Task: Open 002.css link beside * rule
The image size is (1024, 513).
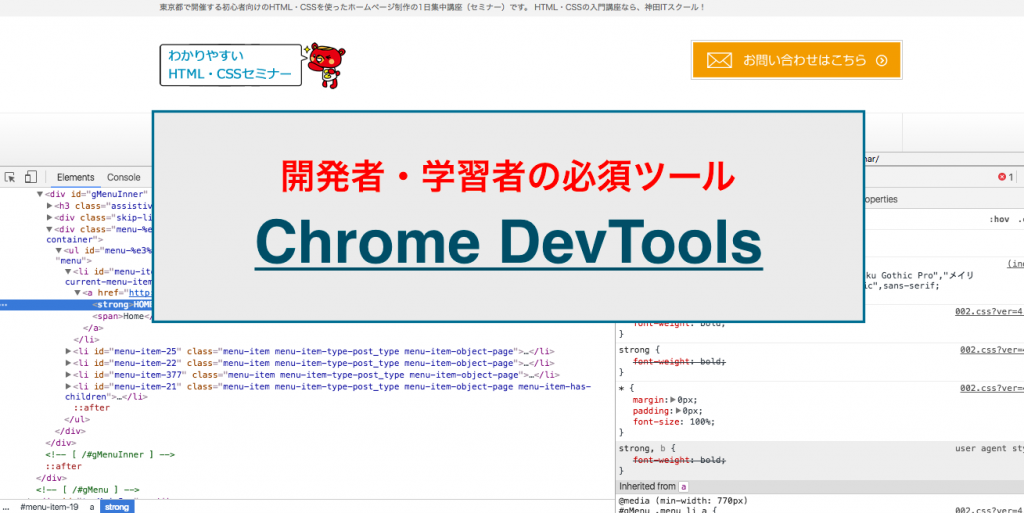Action: (x=991, y=388)
